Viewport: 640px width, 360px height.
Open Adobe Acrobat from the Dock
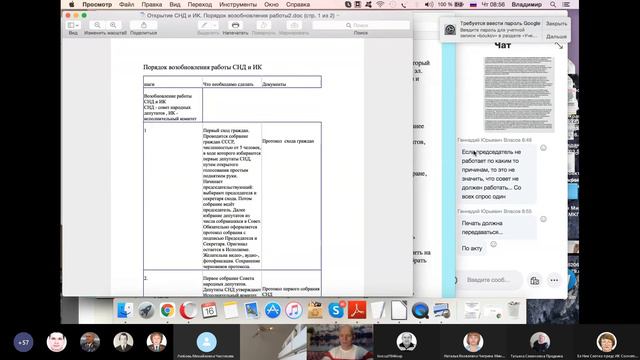coord(357,311)
